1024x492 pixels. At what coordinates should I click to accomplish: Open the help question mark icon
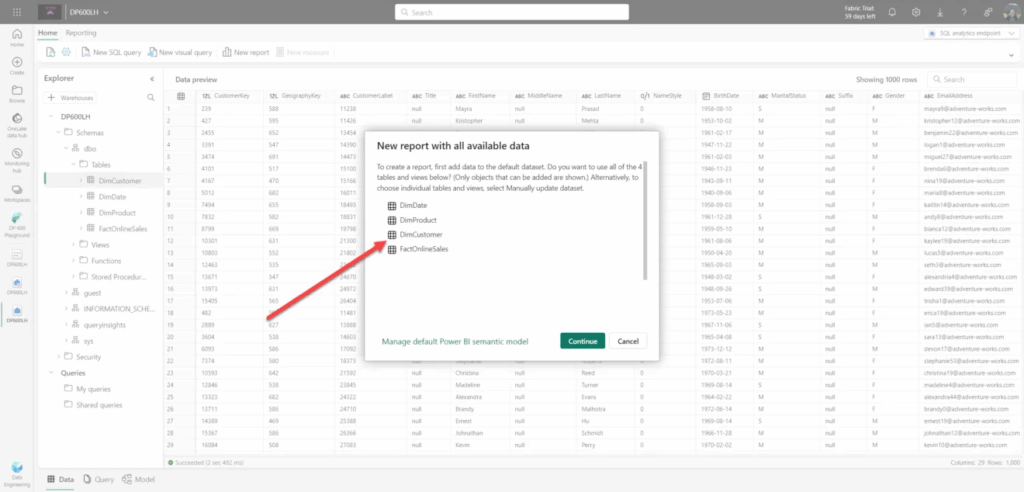964,12
